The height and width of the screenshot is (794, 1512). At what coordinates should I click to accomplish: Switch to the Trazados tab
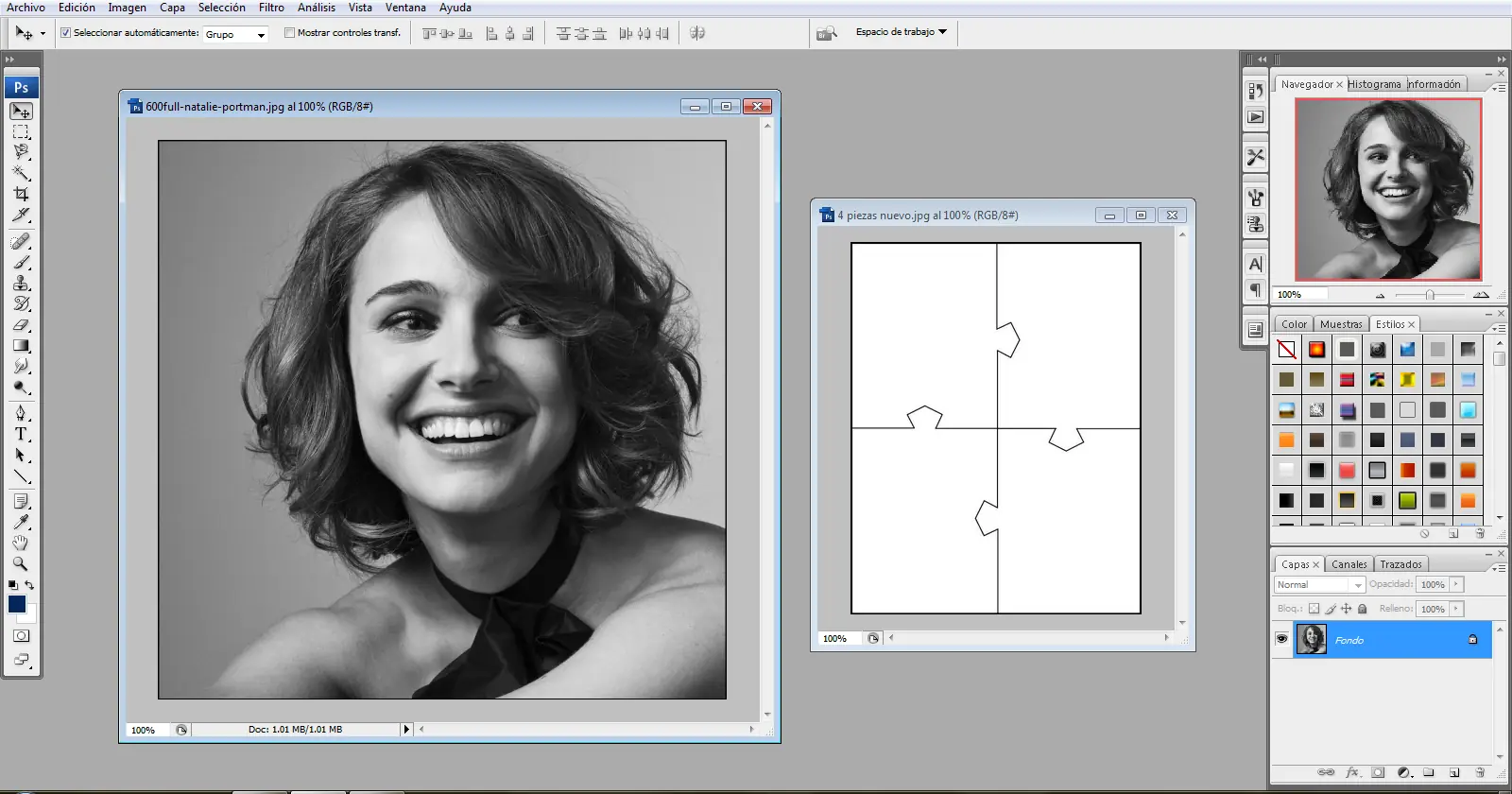click(1400, 564)
